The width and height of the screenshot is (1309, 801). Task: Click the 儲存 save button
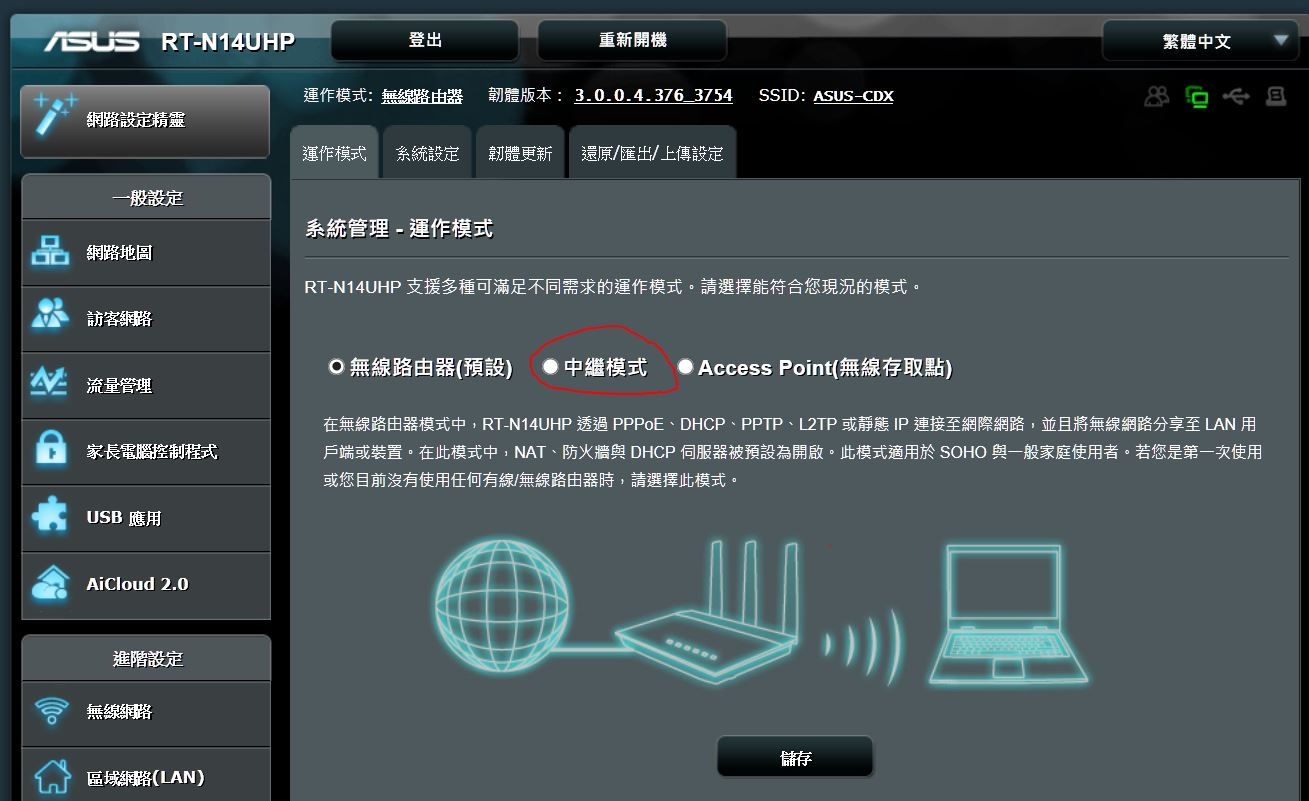coord(795,758)
